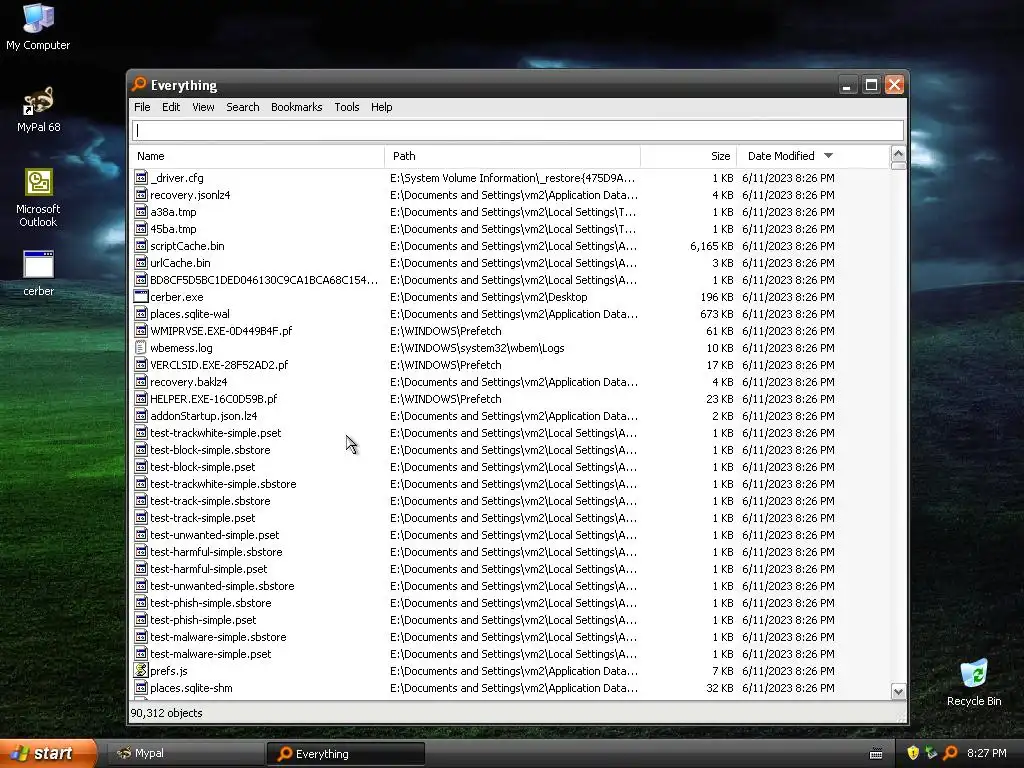Viewport: 1024px width, 768px height.
Task: Click the icon next to scriptCache.bin
Action: click(x=140, y=246)
